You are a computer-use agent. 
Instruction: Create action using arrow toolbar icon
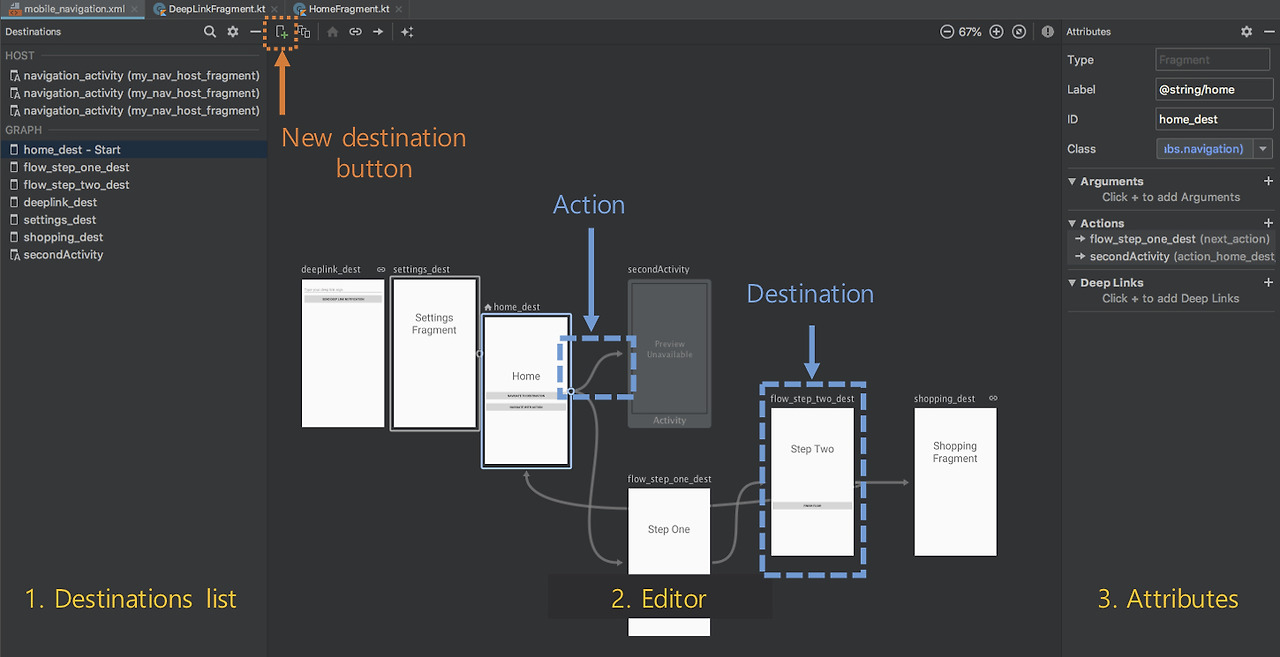point(378,31)
